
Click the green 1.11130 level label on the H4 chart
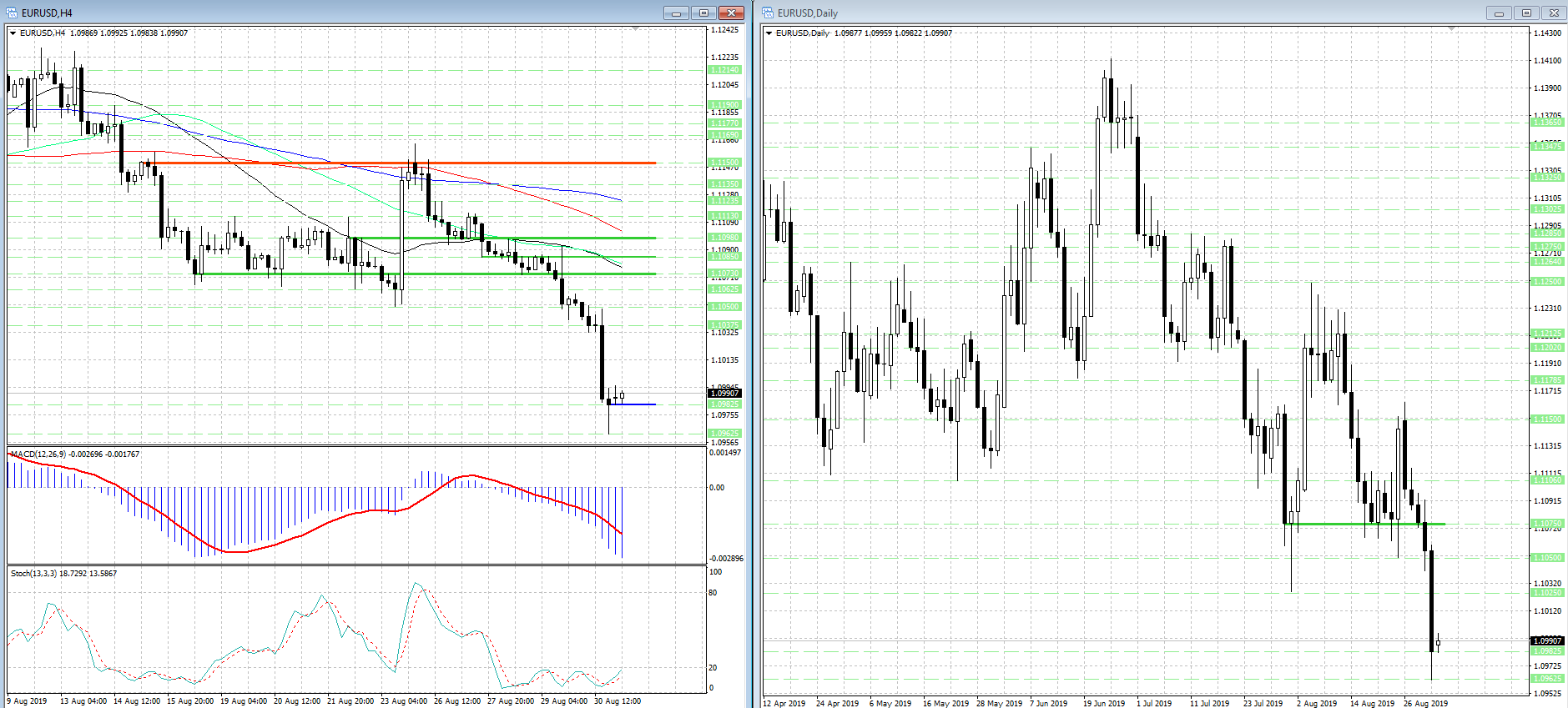pos(724,216)
